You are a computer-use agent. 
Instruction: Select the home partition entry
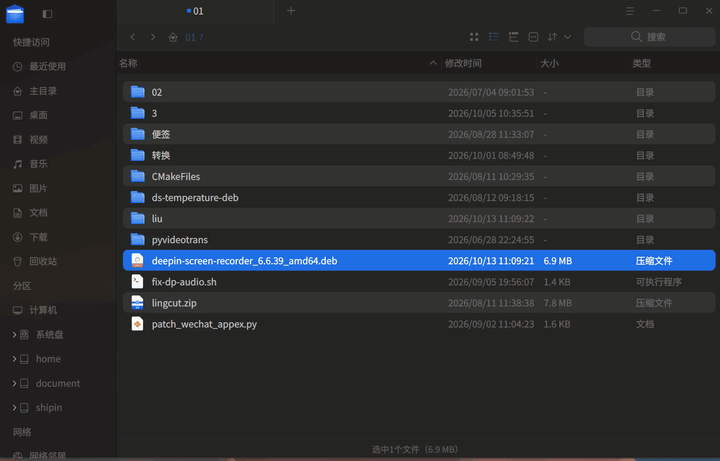pyautogui.click(x=48, y=359)
